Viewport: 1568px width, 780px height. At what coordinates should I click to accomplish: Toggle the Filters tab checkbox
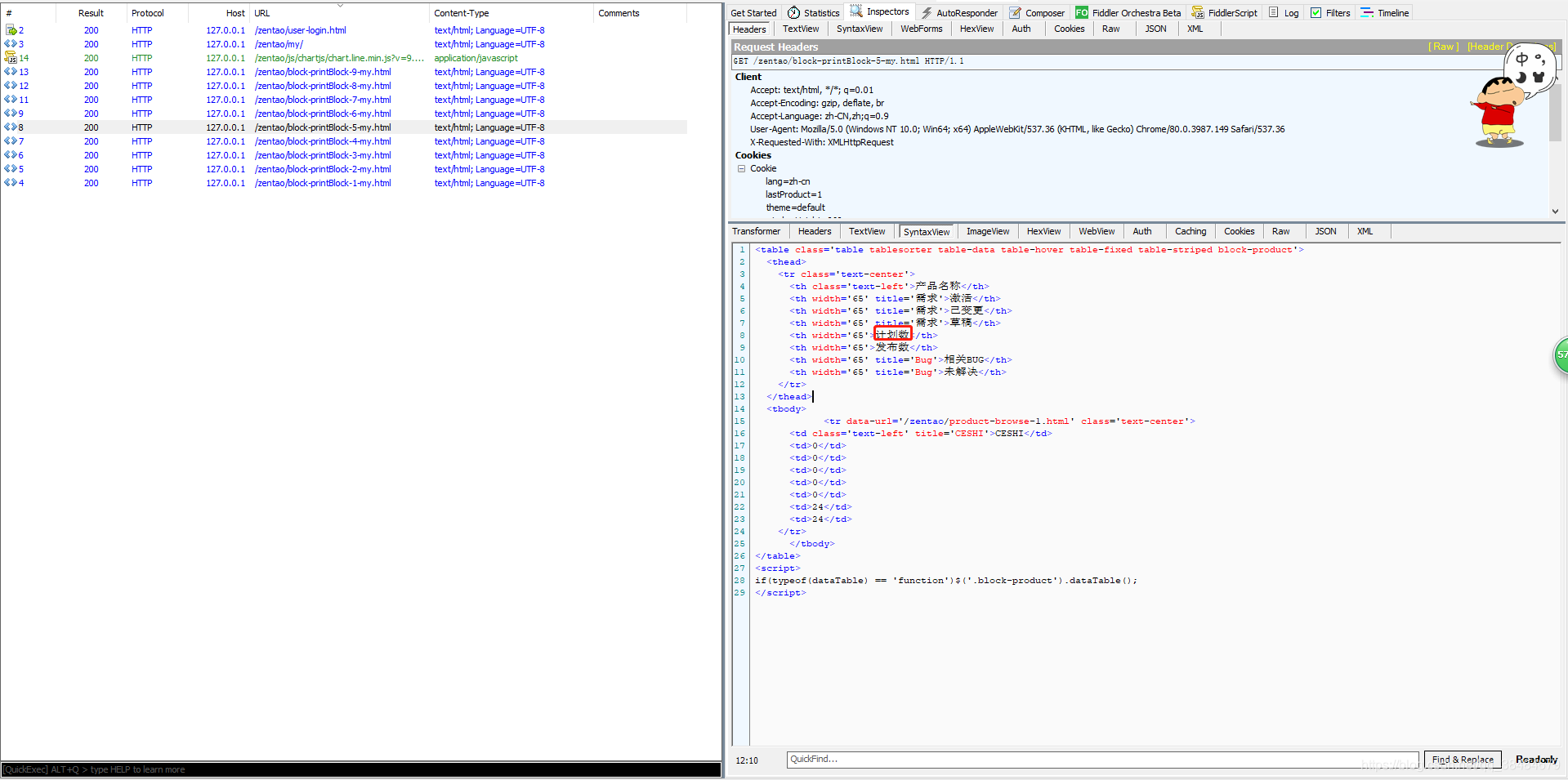click(1316, 12)
